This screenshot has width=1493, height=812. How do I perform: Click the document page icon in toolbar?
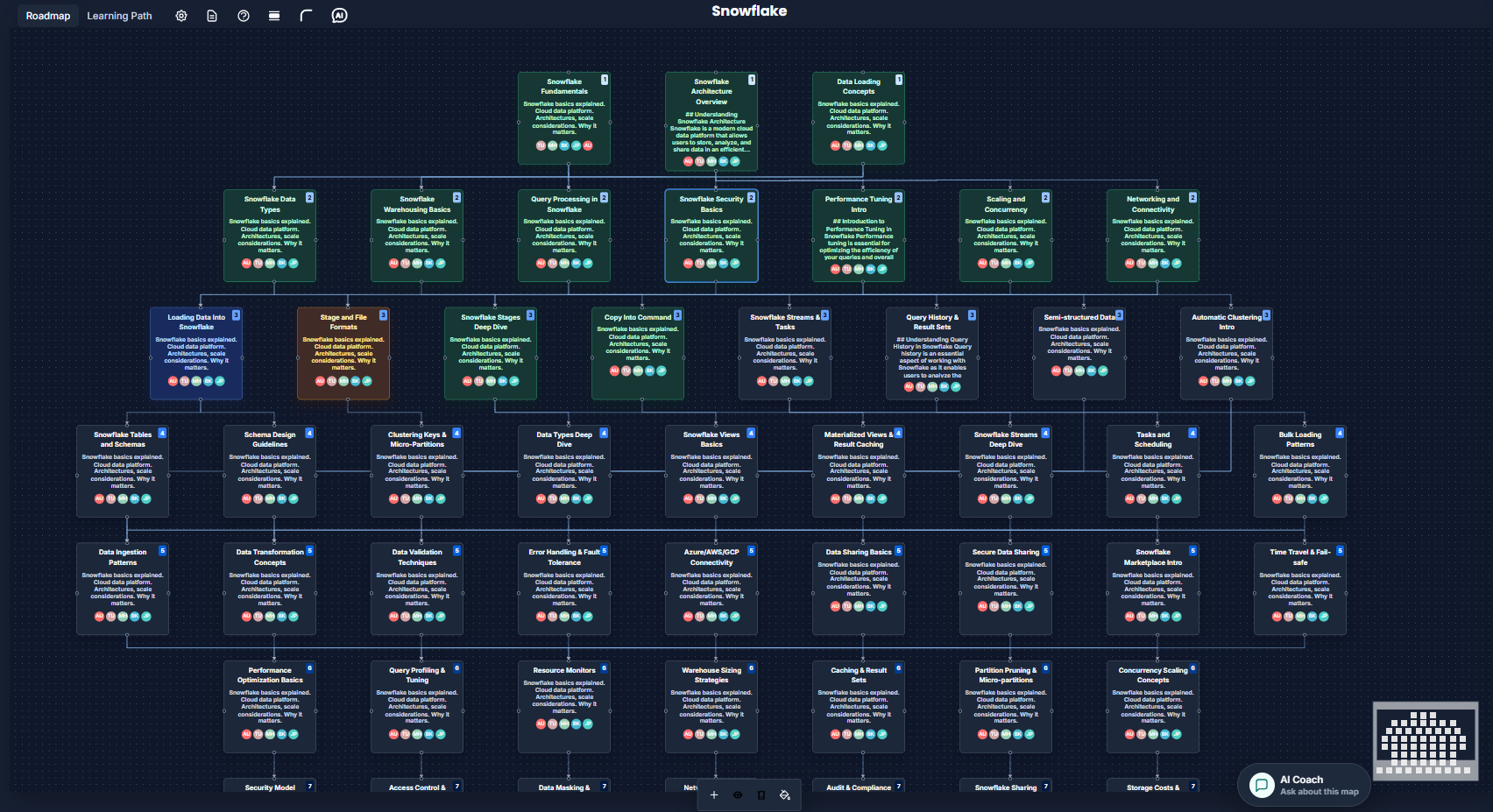pos(212,16)
